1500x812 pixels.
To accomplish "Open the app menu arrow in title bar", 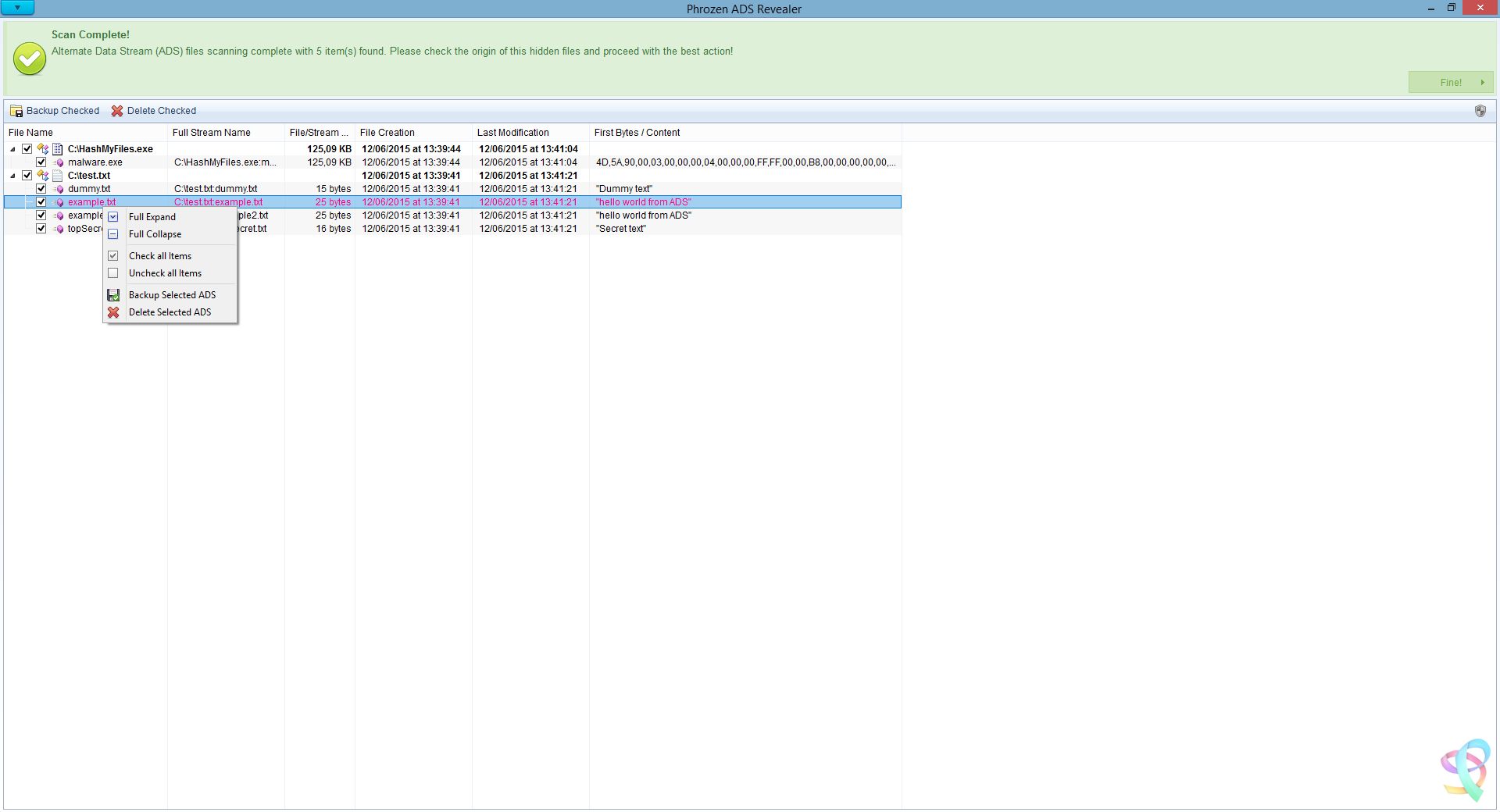I will (x=17, y=8).
